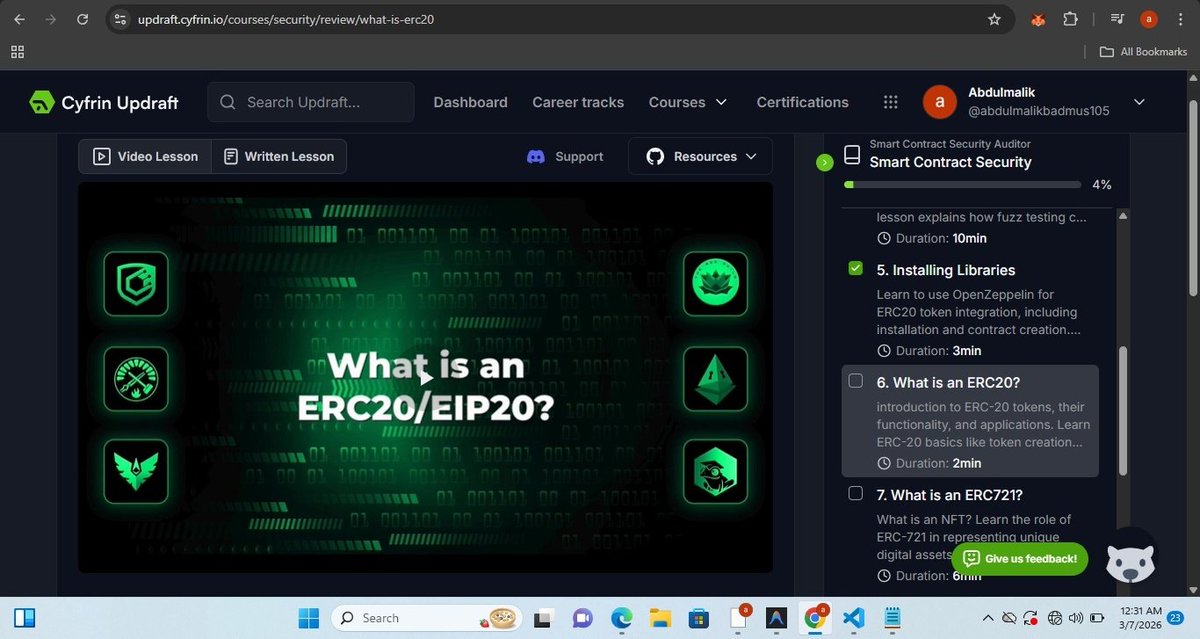
Task: Expand the user profile chevron
Action: pos(1139,102)
